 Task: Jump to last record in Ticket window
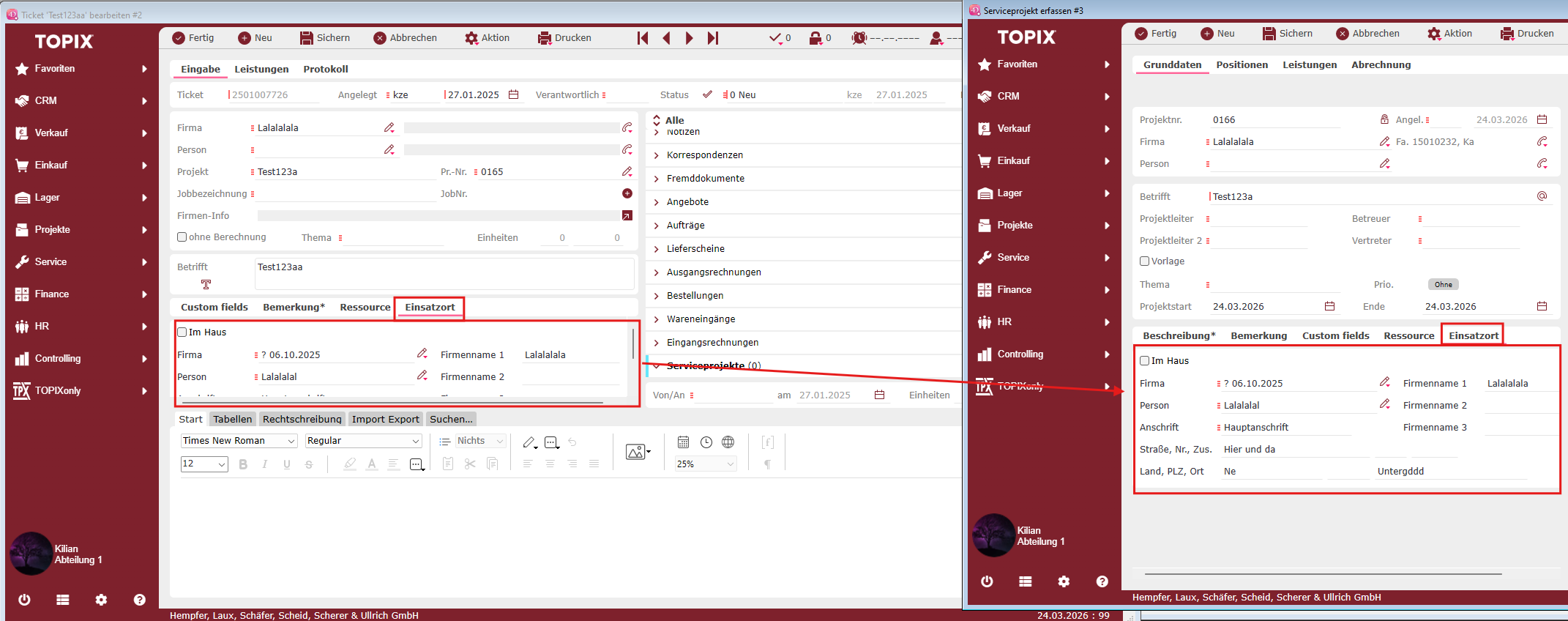coord(713,38)
